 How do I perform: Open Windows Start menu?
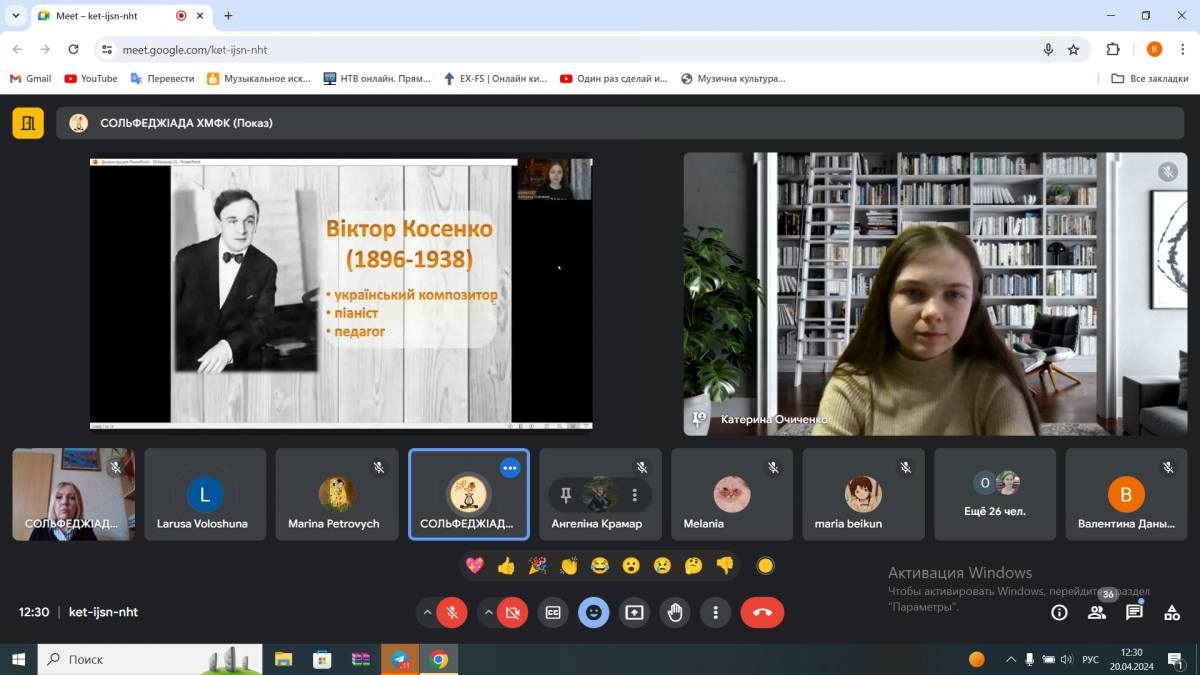pyautogui.click(x=18, y=659)
